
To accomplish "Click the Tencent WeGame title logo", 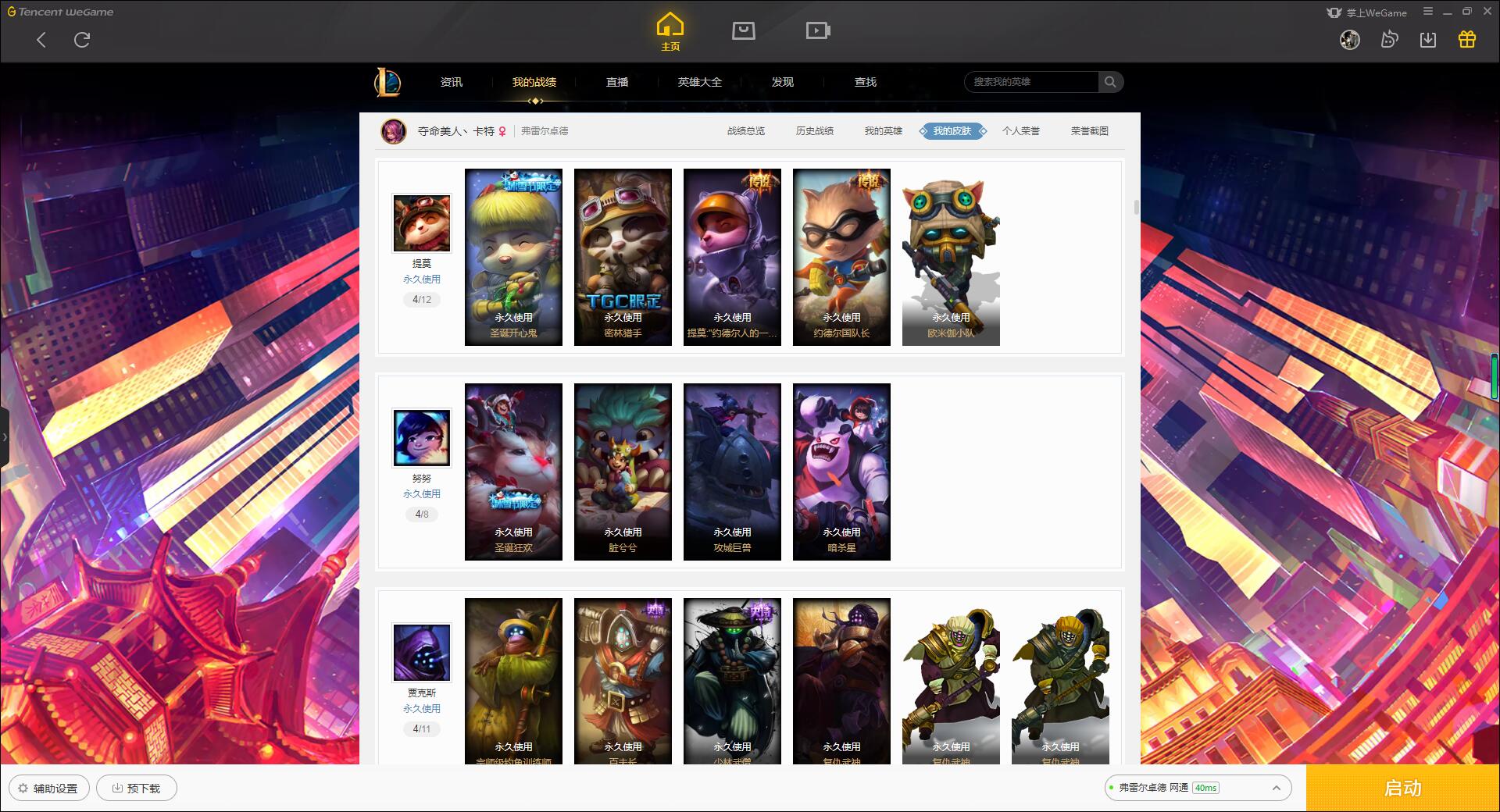I will pyautogui.click(x=60, y=12).
